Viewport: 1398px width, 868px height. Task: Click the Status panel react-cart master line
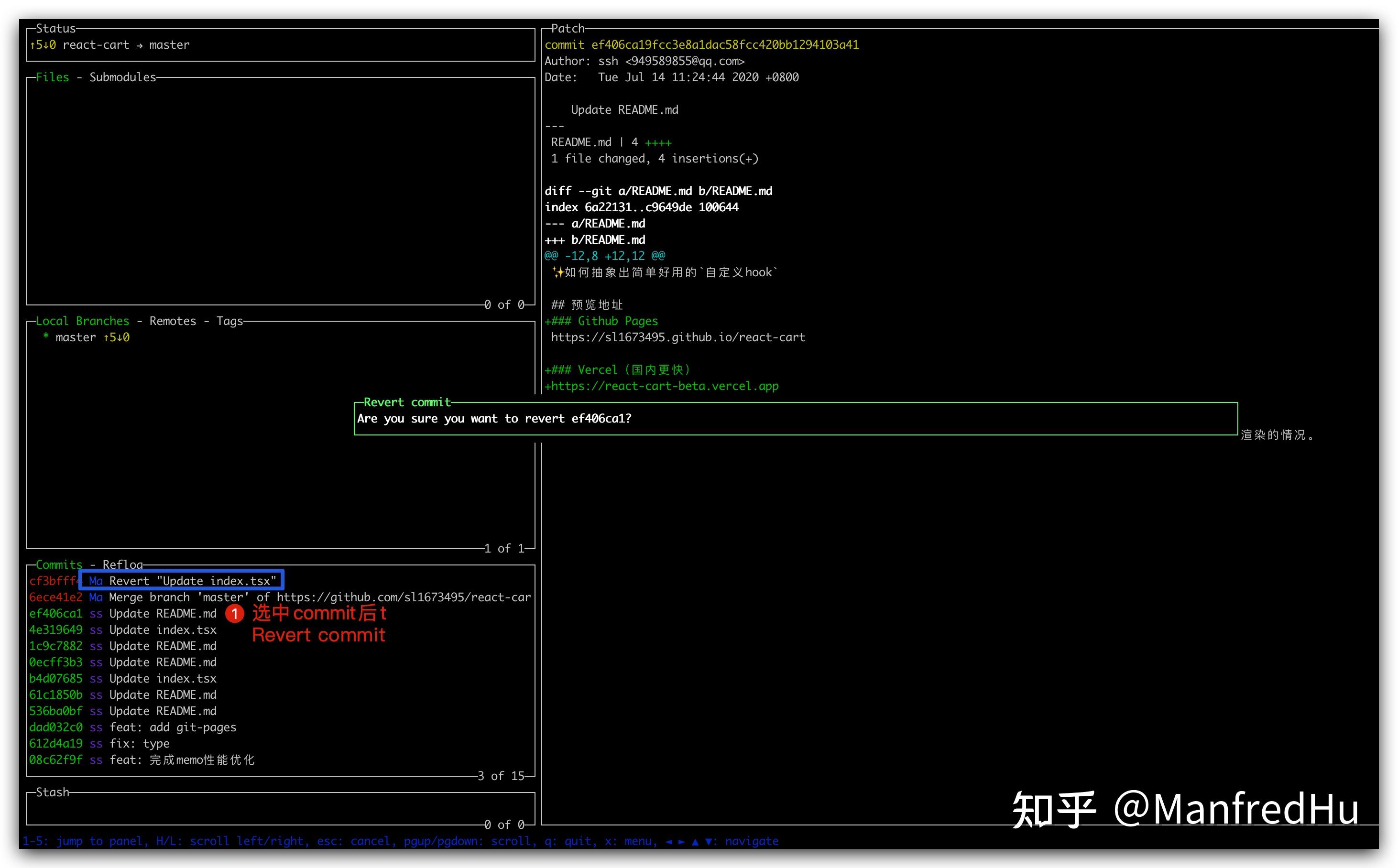click(x=109, y=45)
